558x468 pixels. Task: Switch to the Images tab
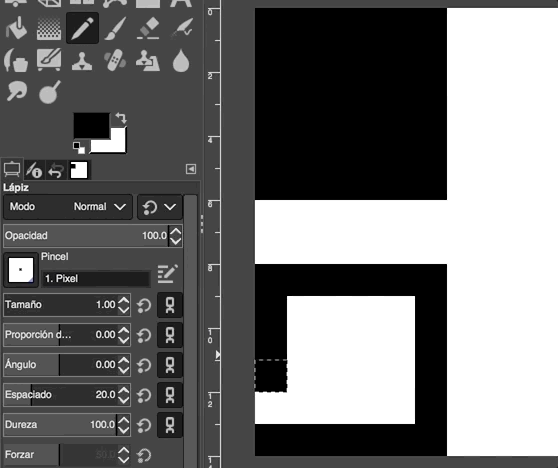[79, 170]
